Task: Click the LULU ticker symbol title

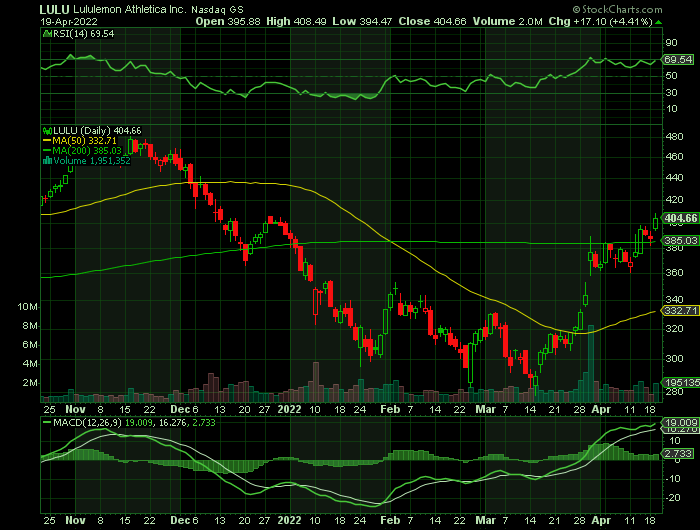Action: (54, 9)
